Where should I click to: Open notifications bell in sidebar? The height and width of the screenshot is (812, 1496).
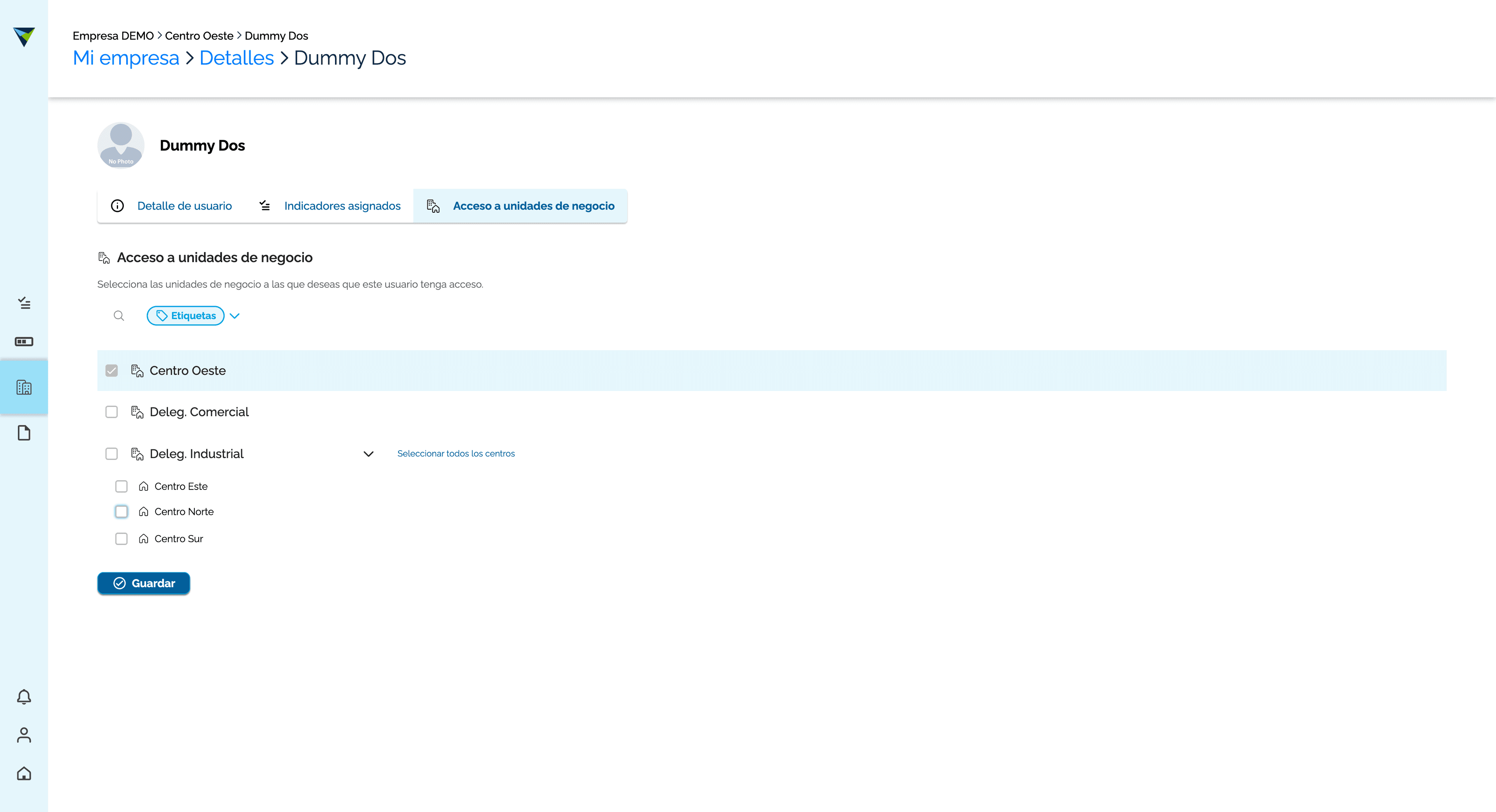click(24, 697)
